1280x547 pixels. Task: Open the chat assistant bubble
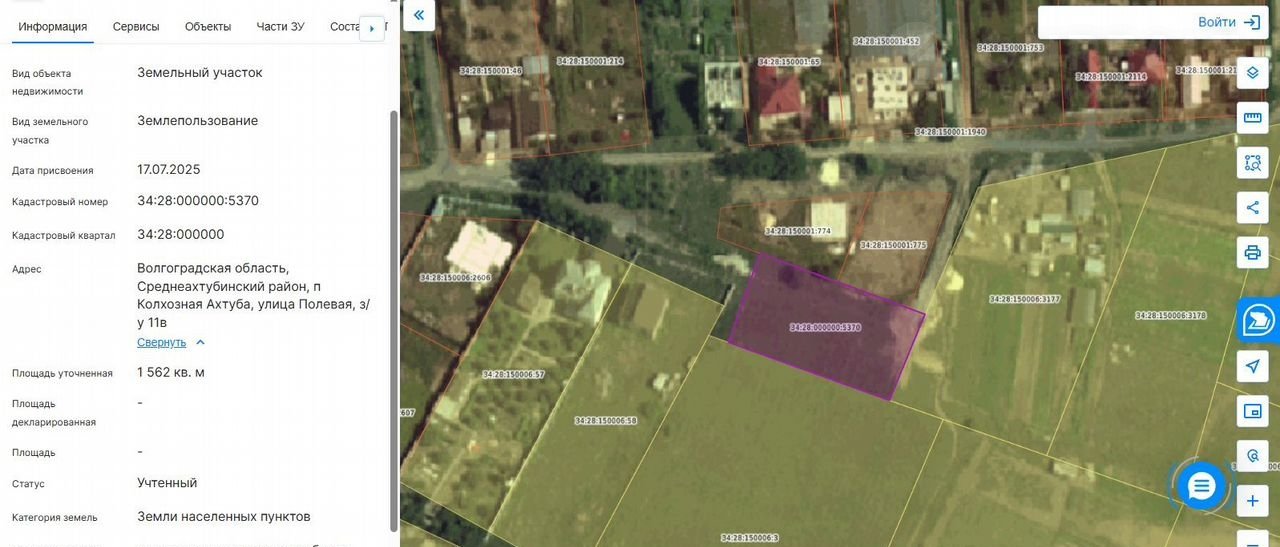pos(1201,486)
